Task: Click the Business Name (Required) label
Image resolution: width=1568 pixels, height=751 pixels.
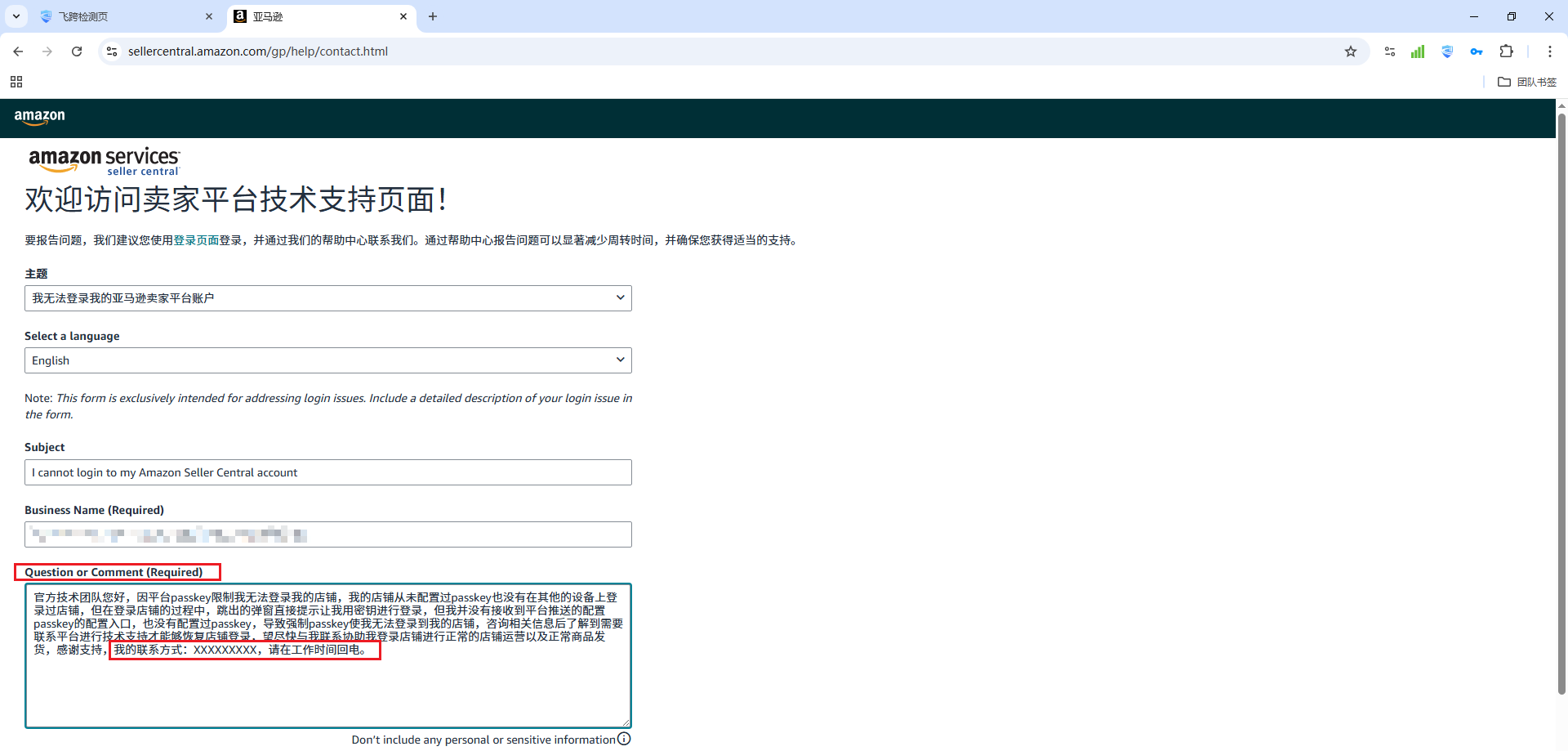Action: click(x=94, y=510)
